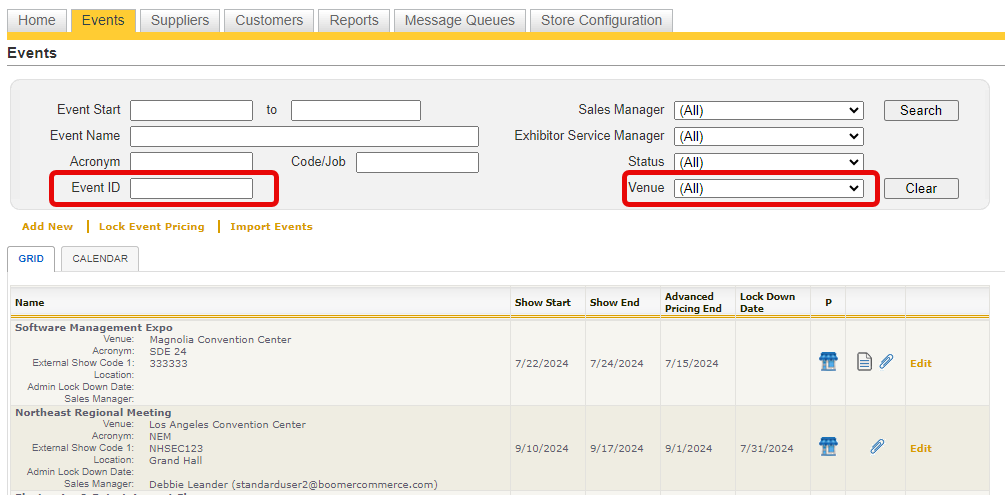
Task: Switch to the Calendar view tab
Action: click(100, 259)
